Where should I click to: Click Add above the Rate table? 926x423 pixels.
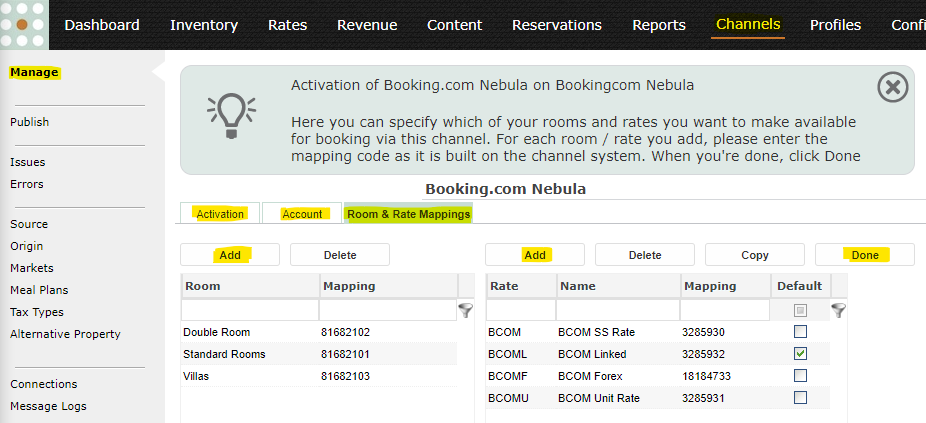[534, 255]
